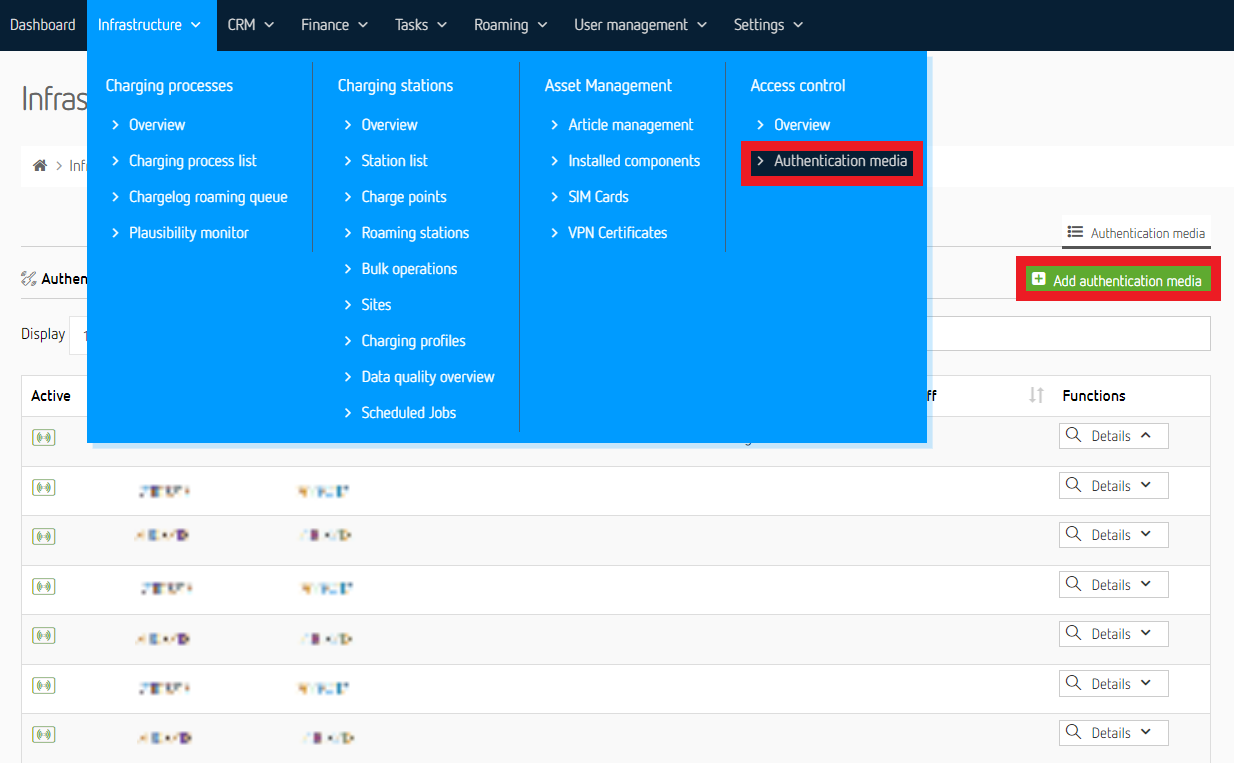Click Add authentication media button
Image resolution: width=1234 pixels, height=763 pixels.
(x=1118, y=280)
